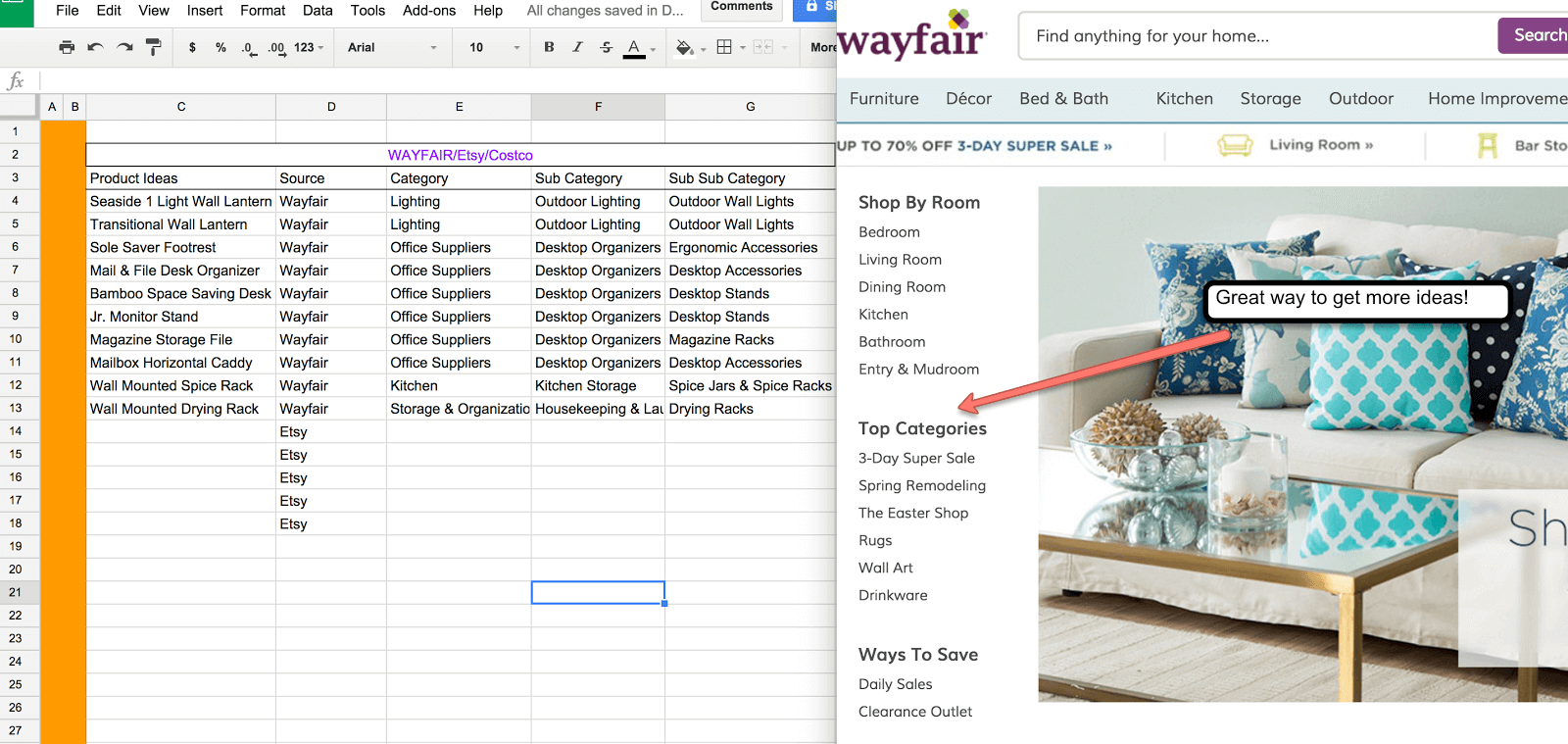Format the cell as percent

220,47
